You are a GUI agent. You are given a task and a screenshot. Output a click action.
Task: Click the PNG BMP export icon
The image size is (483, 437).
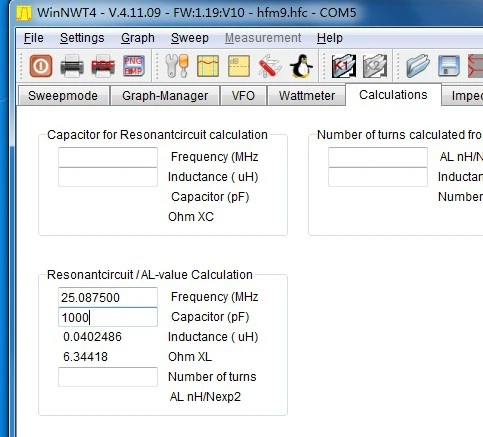133,66
